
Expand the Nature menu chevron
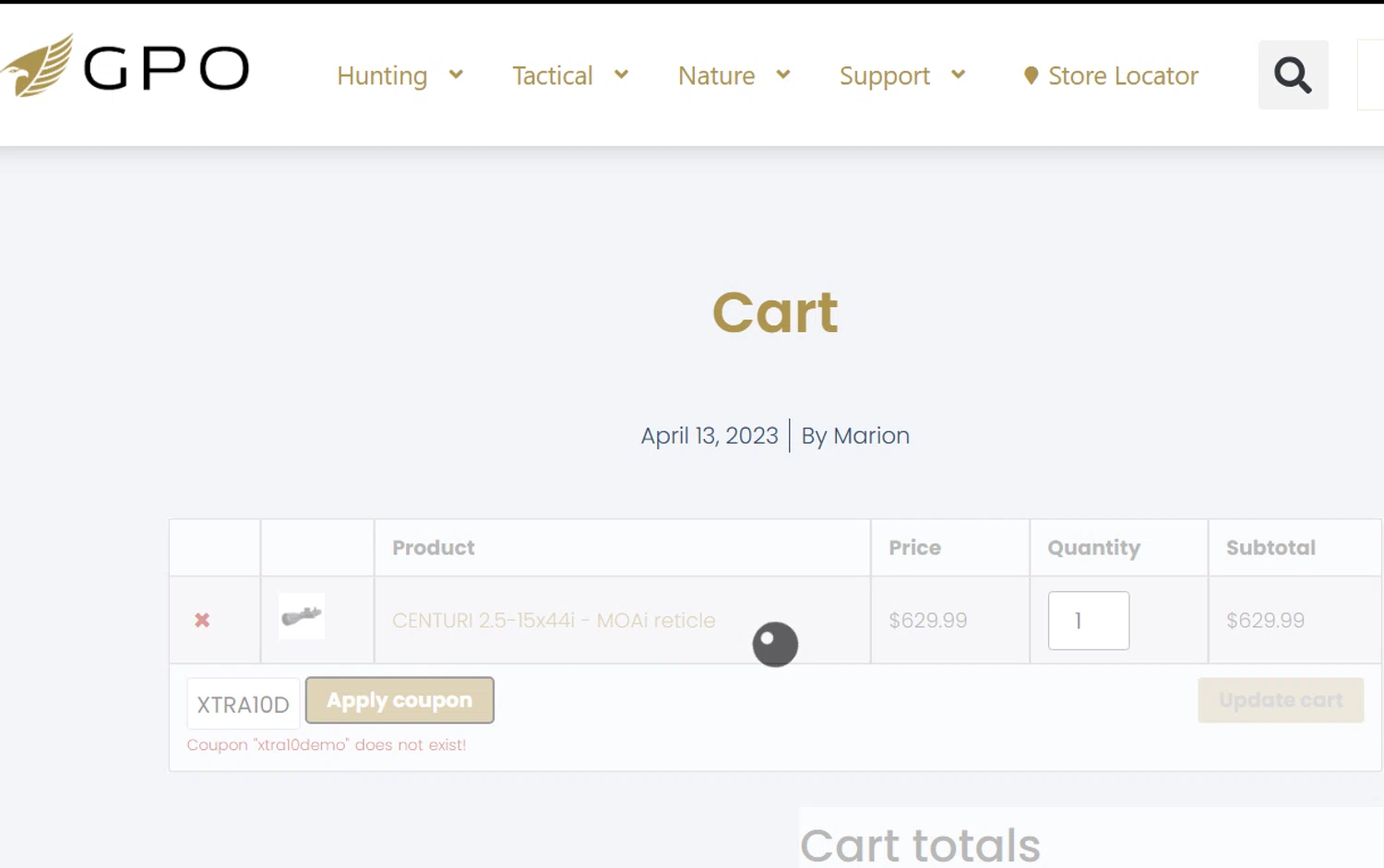pos(783,75)
